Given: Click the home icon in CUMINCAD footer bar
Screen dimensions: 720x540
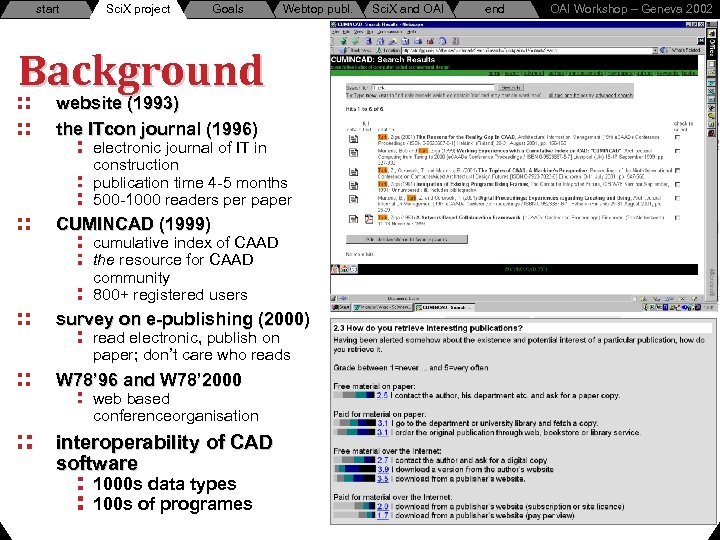Looking at the screenshot, I should coord(344,269).
